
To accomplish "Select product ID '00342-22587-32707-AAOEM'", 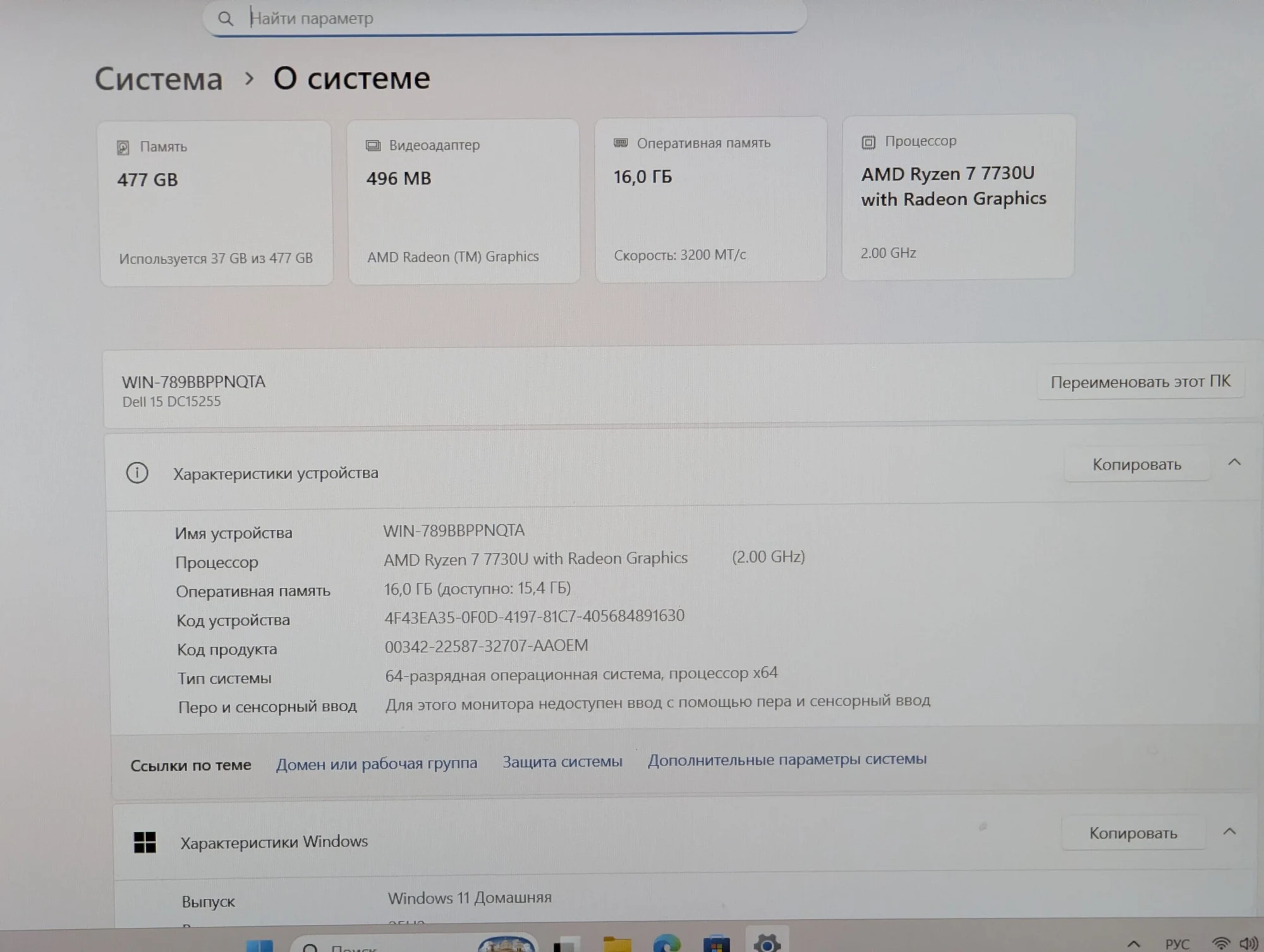I will (x=486, y=646).
